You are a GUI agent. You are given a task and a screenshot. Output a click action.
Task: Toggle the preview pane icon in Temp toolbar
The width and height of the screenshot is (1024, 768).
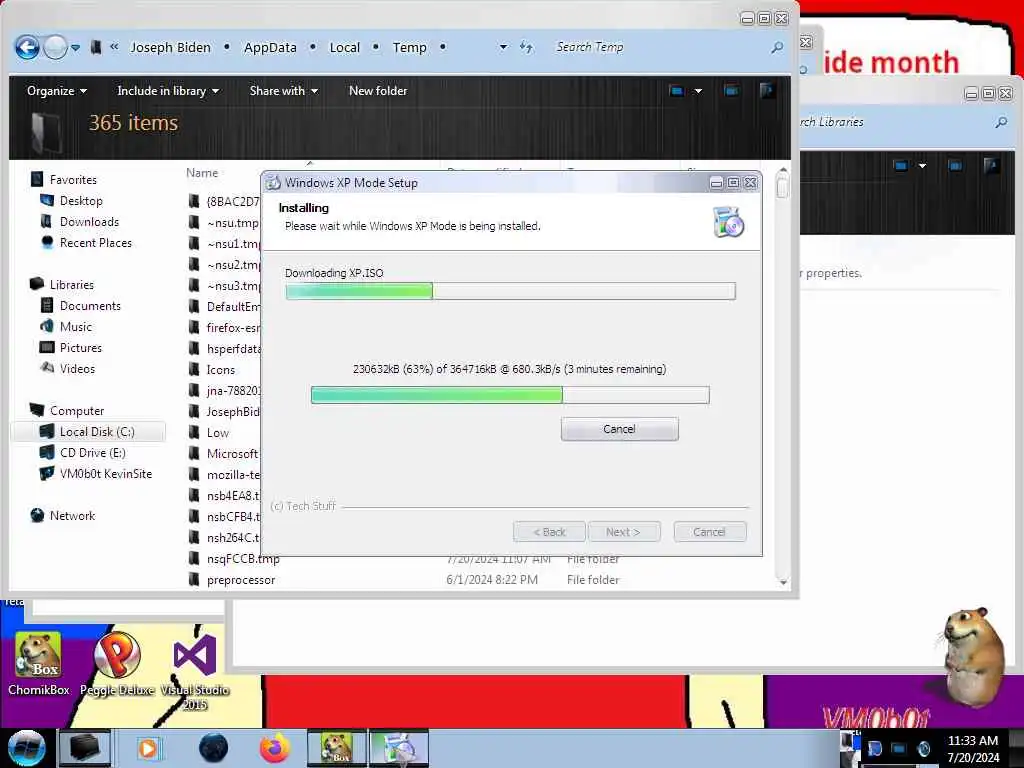pyautogui.click(x=731, y=91)
